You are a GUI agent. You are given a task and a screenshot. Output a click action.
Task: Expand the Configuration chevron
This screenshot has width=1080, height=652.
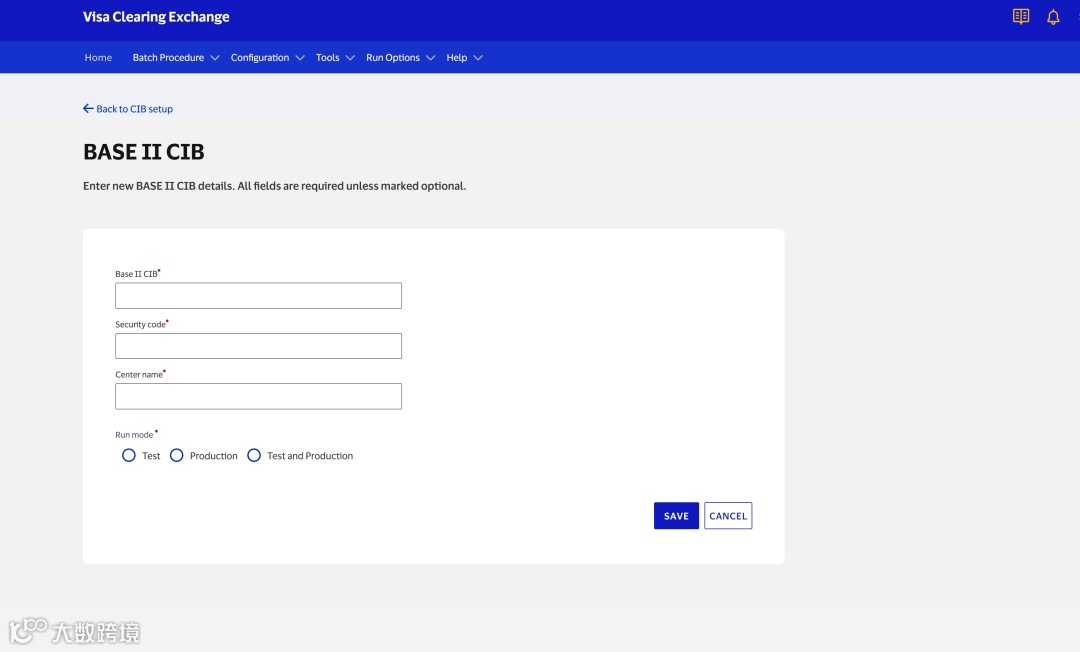(x=300, y=58)
